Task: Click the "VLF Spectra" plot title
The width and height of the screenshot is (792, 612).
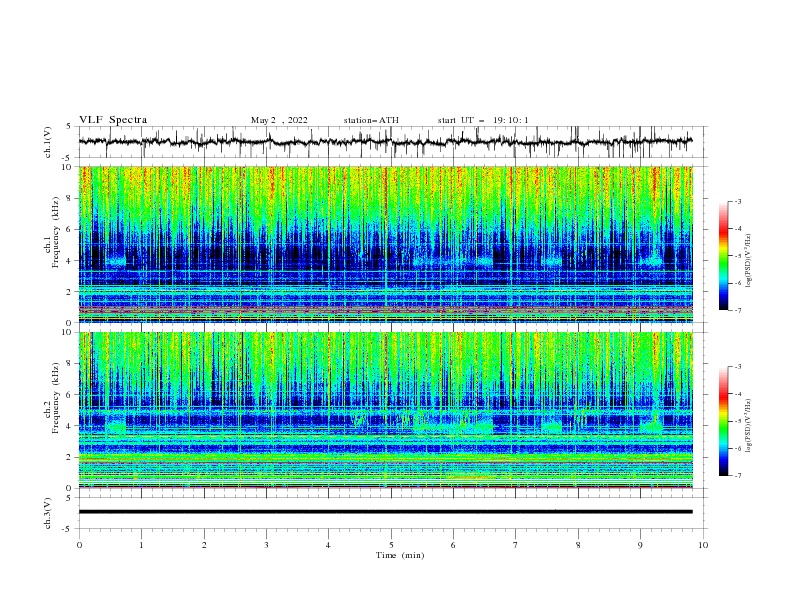Action: point(113,120)
